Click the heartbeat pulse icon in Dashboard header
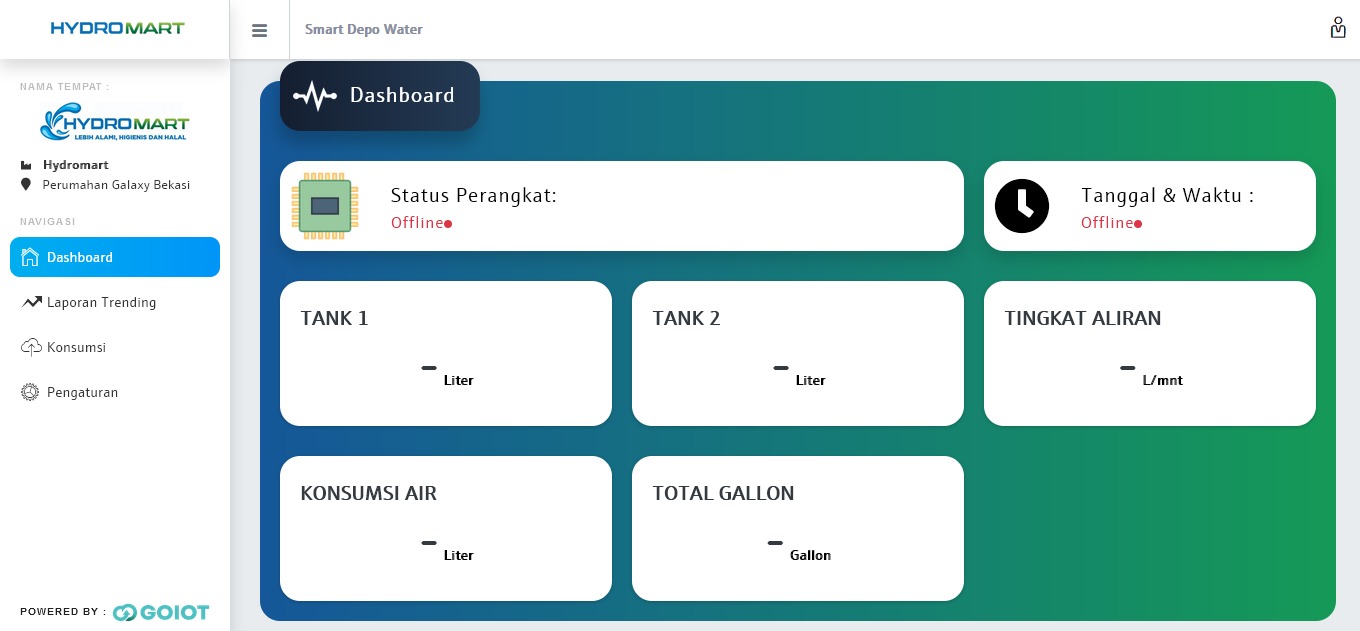The image size is (1360, 631). (315, 96)
